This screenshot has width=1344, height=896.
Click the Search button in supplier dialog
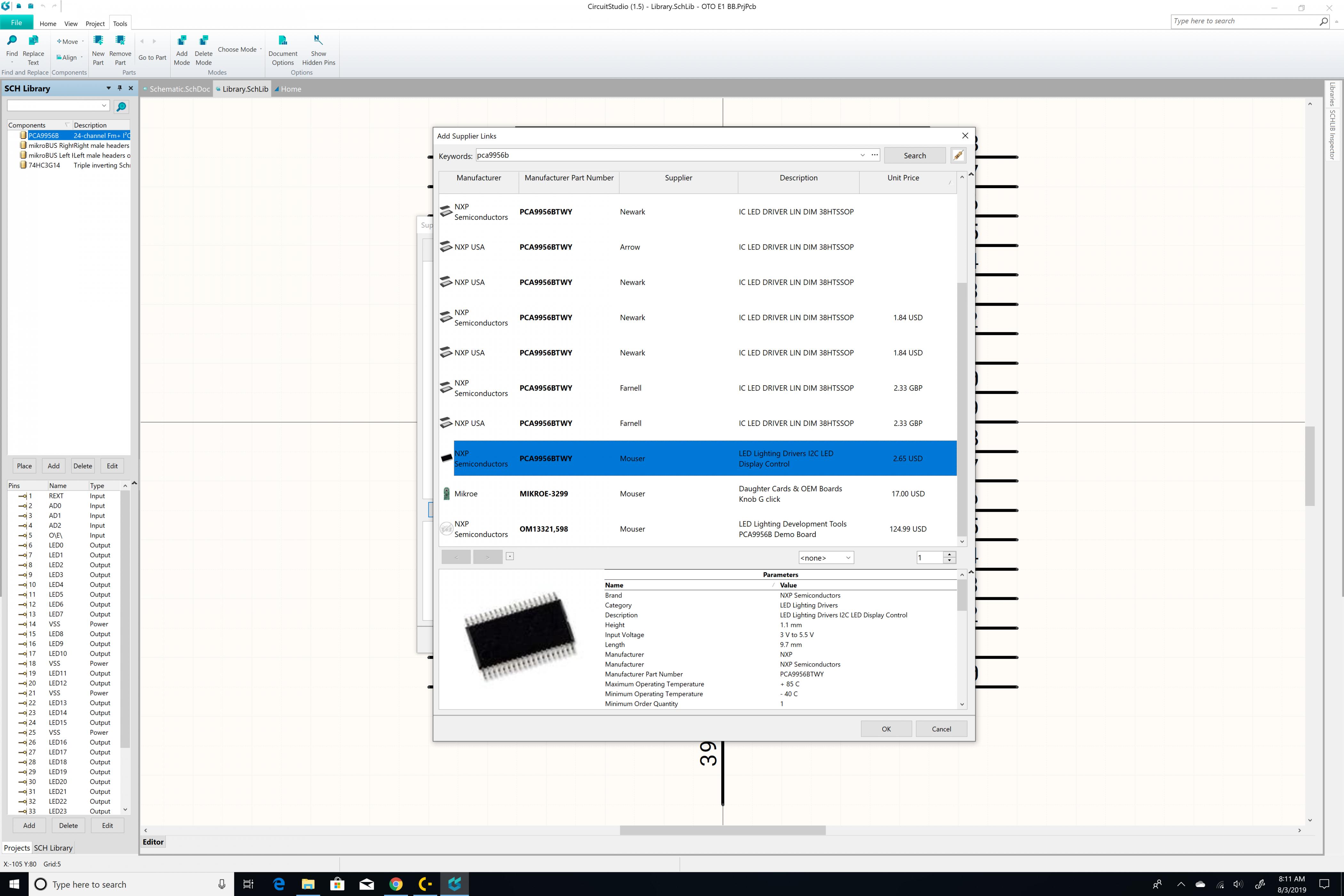914,156
